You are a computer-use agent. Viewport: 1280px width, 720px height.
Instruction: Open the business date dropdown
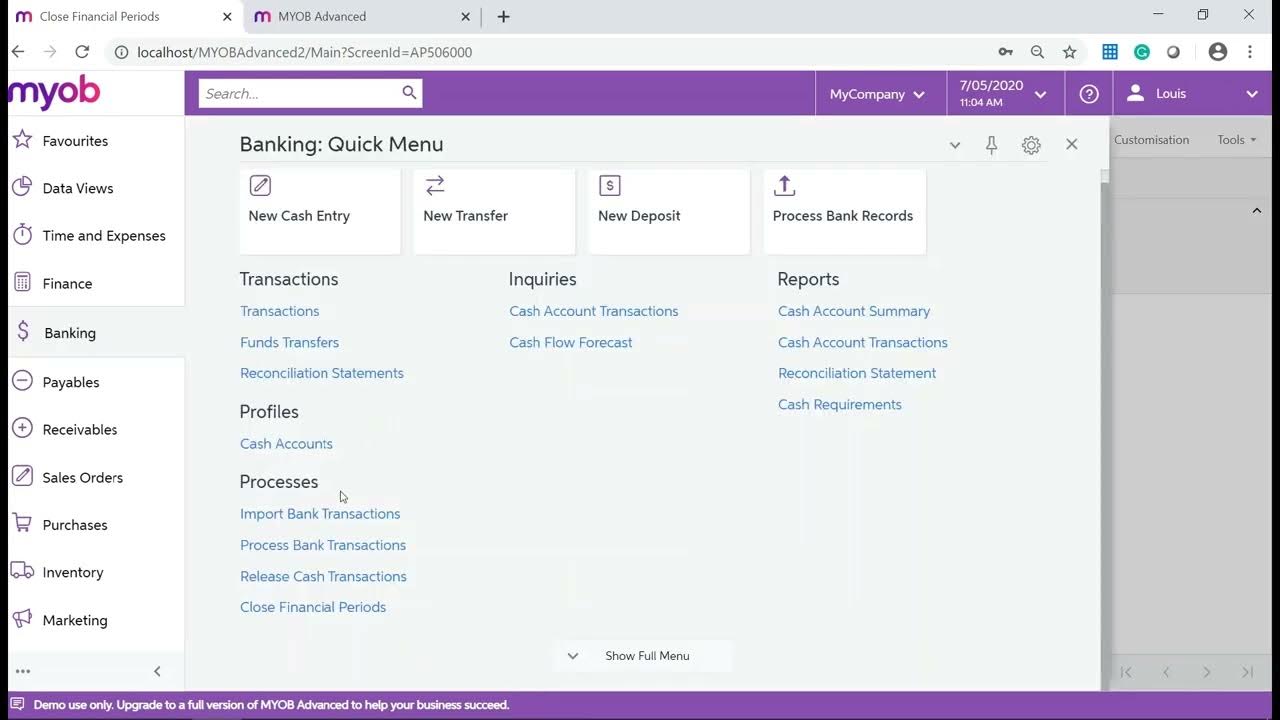click(1004, 94)
